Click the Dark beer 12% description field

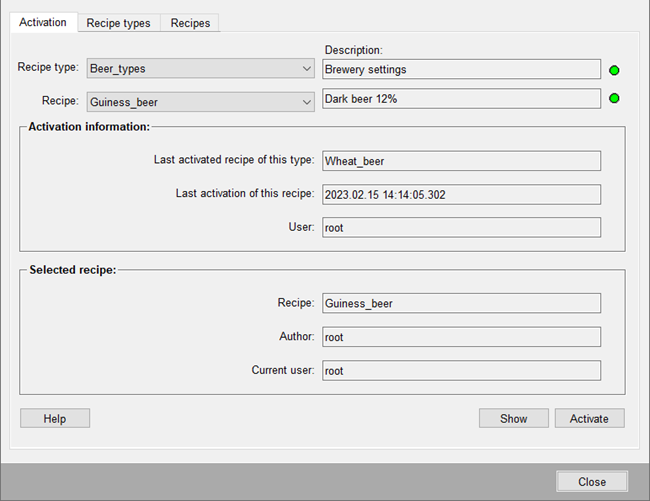[x=461, y=99]
